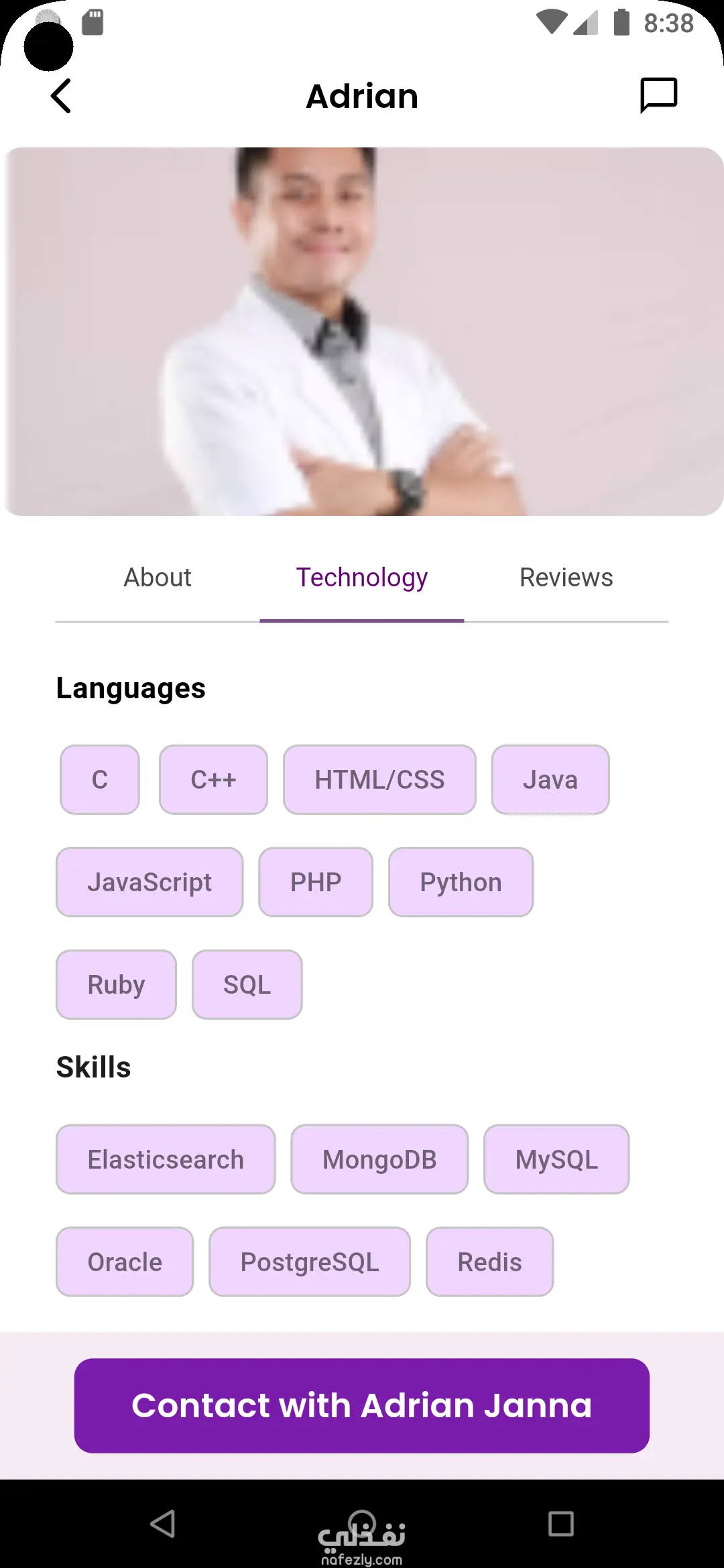Screen dimensions: 724x1568
Task: Select the Technology tab
Action: (362, 578)
